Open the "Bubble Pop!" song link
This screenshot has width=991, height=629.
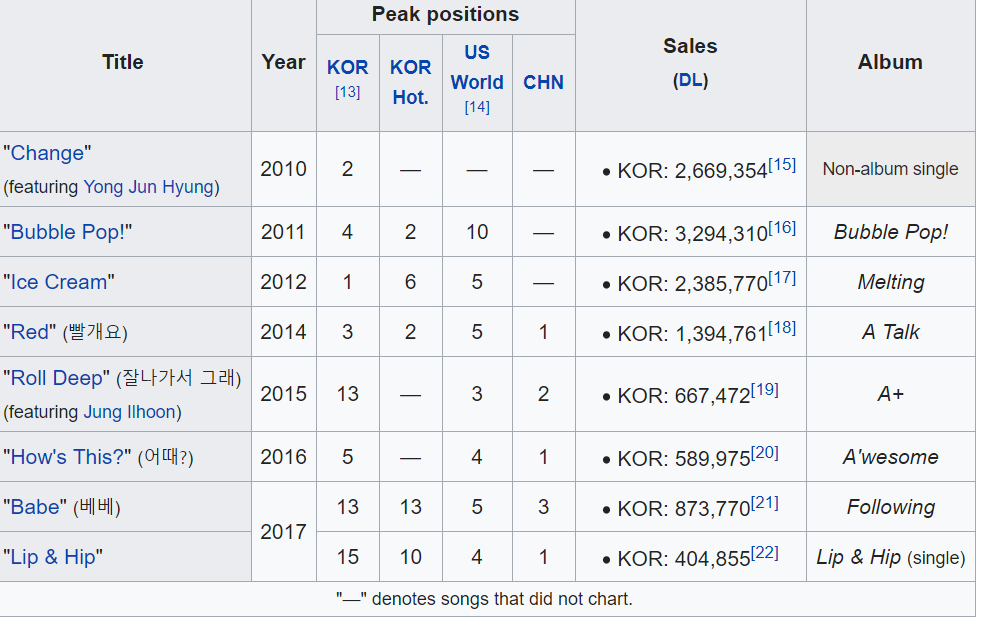coord(68,232)
